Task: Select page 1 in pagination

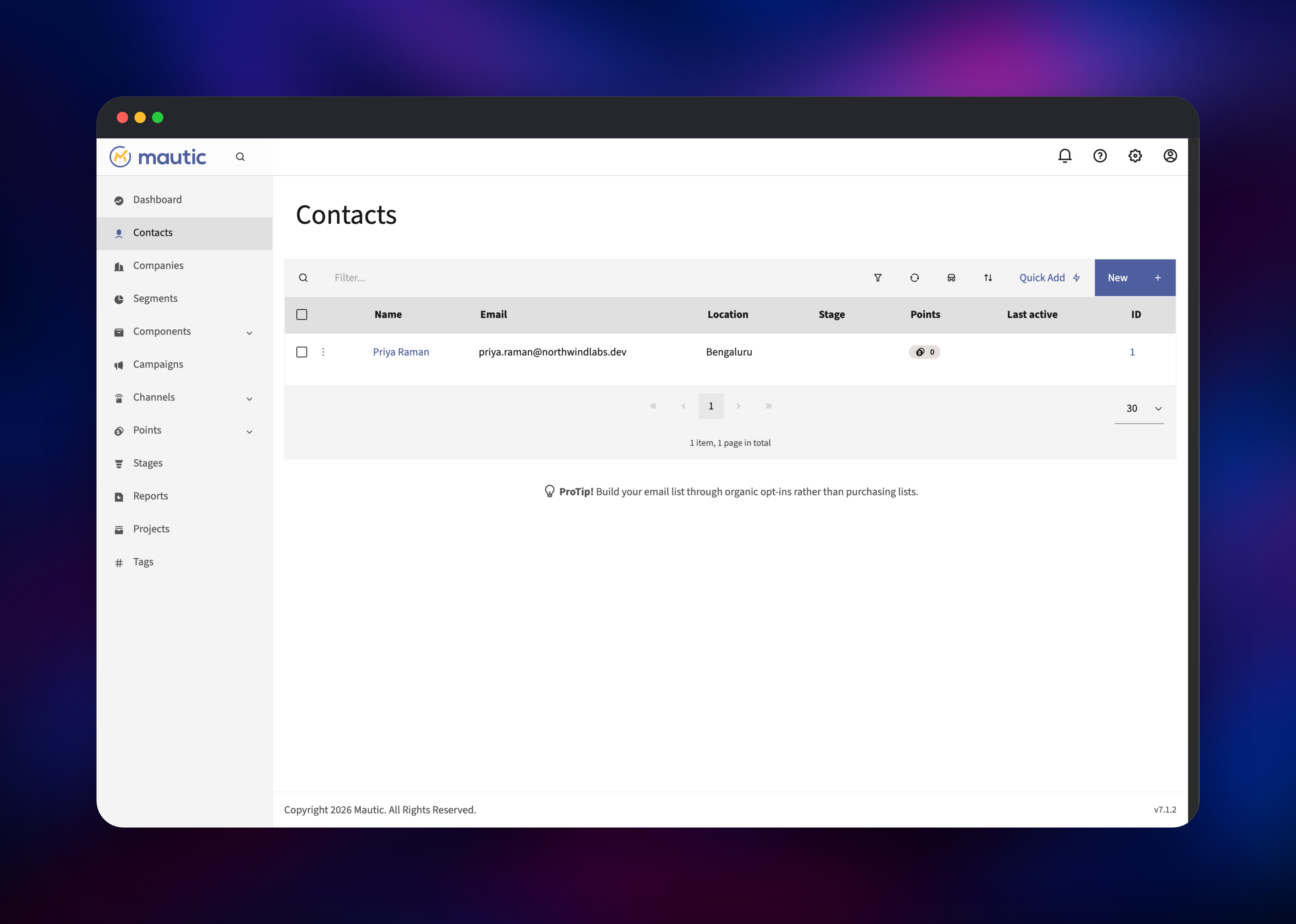Action: [711, 406]
